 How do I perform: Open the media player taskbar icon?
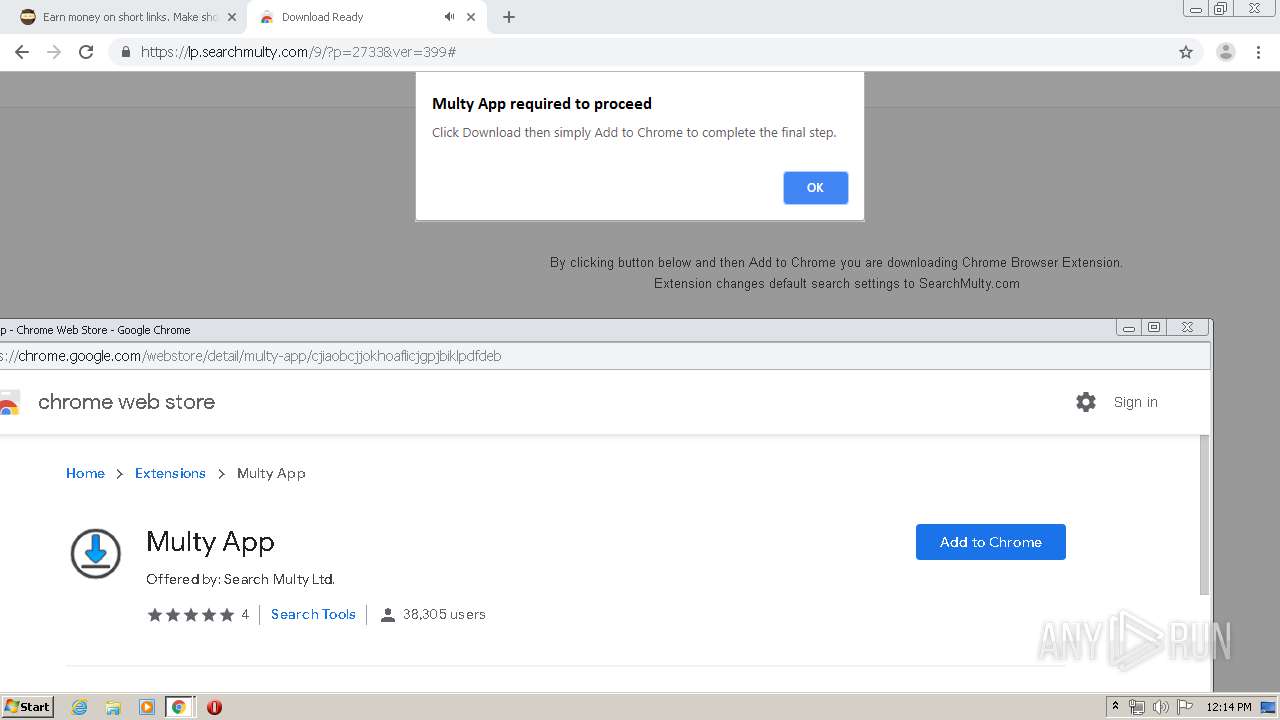pyautogui.click(x=147, y=707)
